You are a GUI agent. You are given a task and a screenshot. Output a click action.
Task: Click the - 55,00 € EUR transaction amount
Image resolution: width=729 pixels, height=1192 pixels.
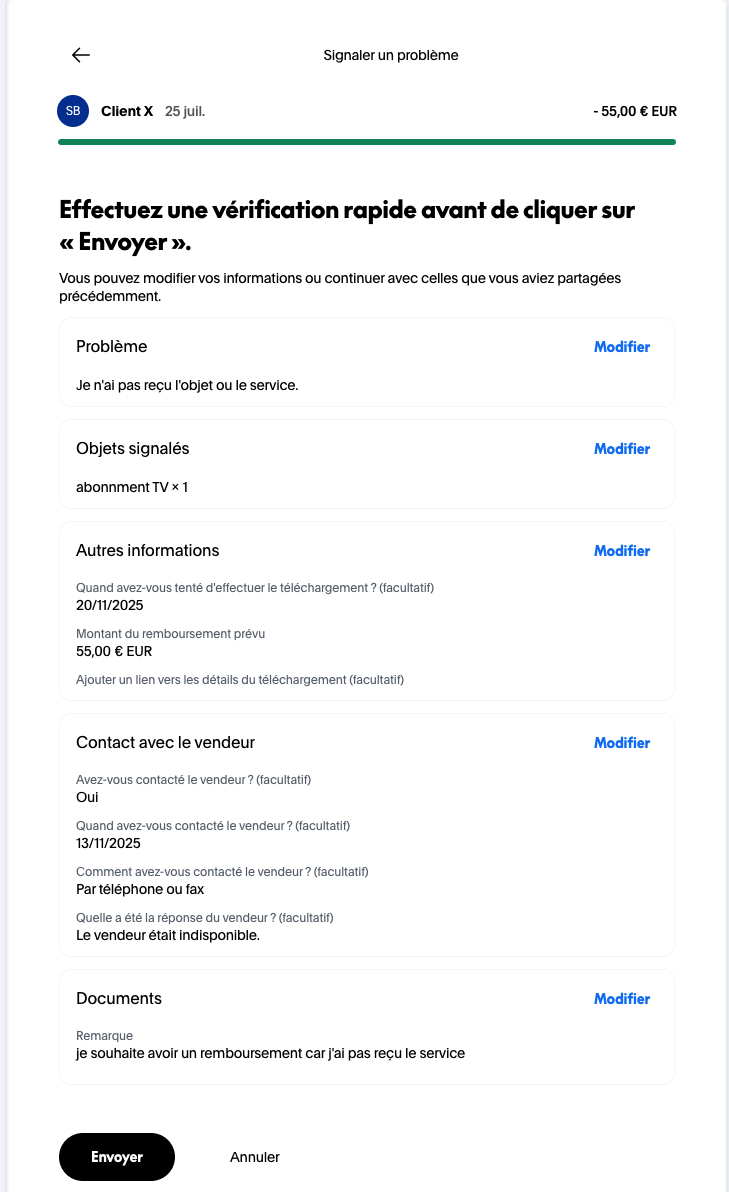[x=634, y=112]
